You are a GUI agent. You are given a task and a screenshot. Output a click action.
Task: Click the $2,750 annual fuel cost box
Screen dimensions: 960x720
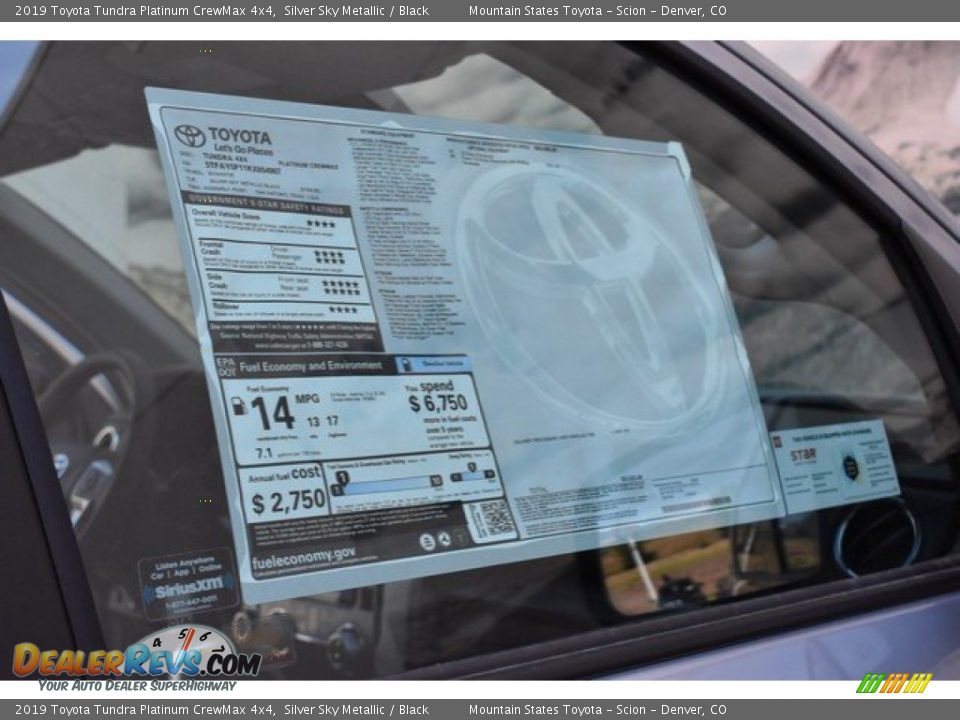point(288,501)
